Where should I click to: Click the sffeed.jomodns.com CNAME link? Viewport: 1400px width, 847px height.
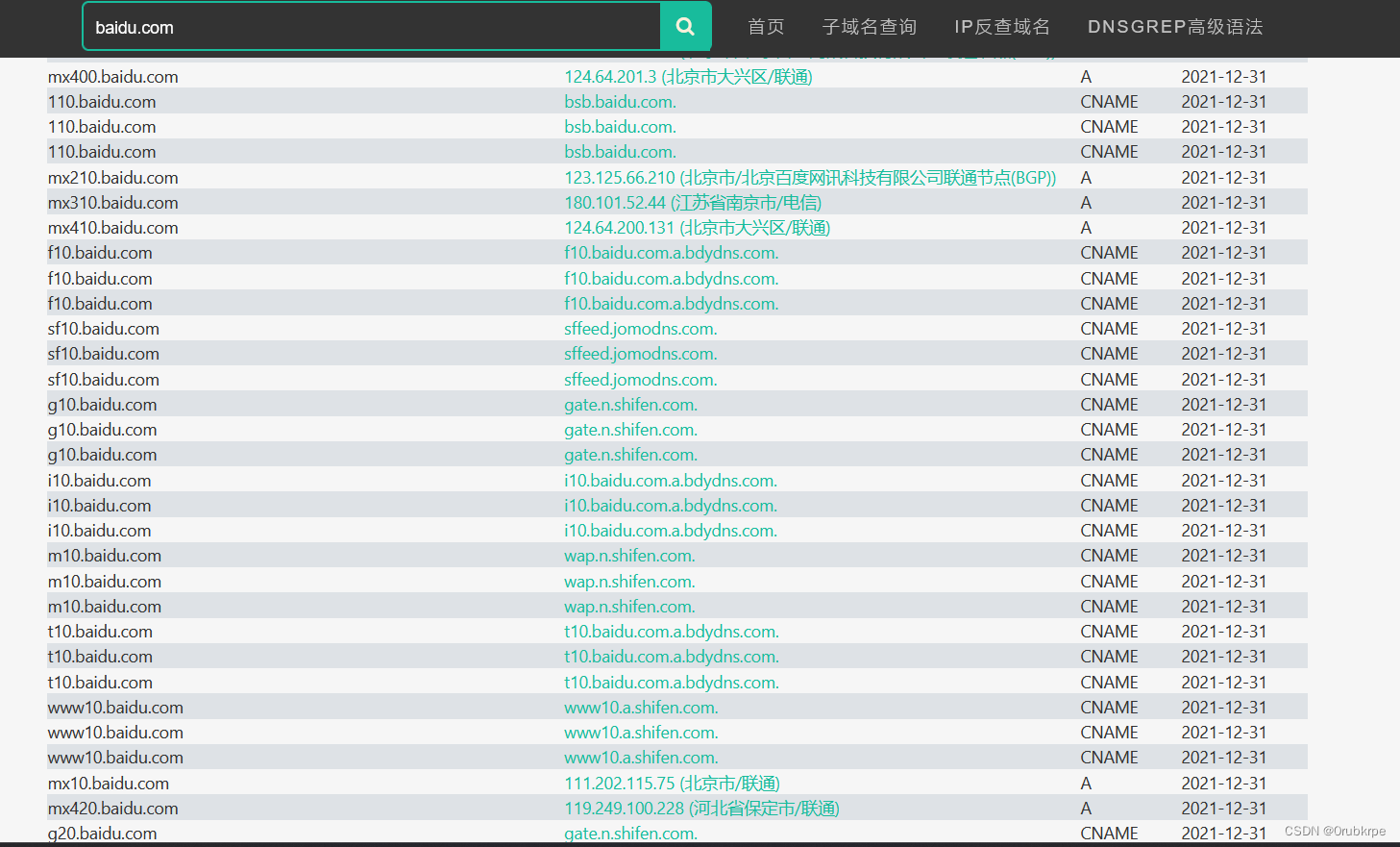(640, 328)
